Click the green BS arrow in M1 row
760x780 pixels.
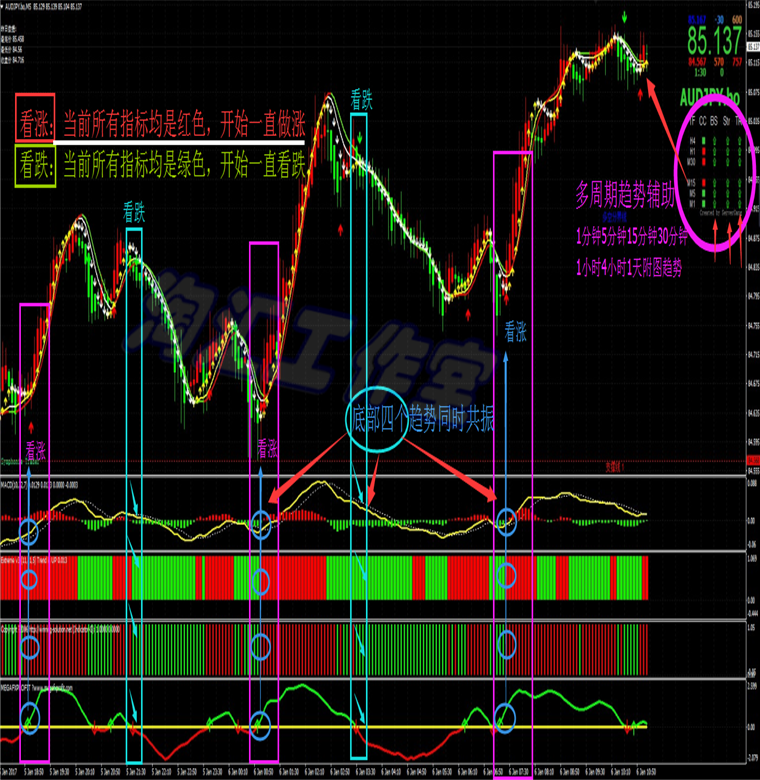tap(714, 204)
